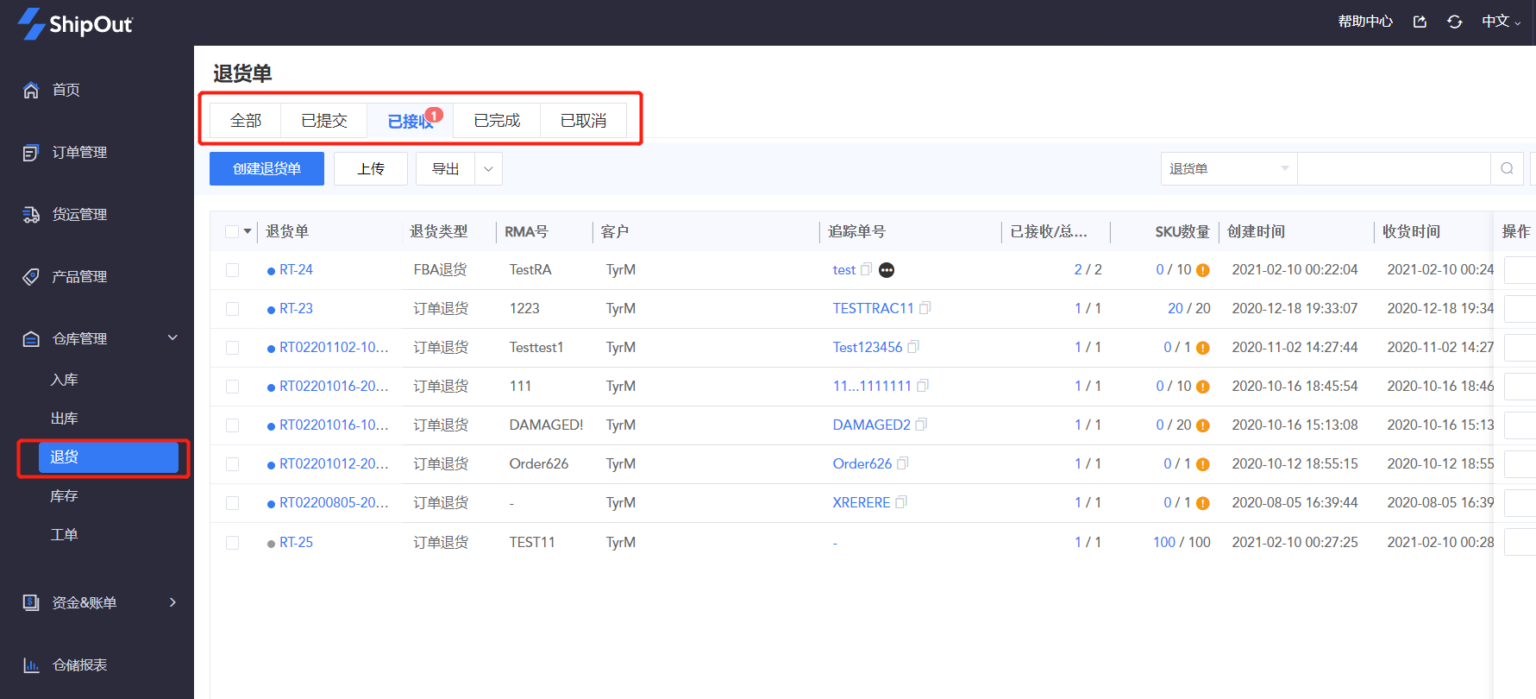Open the 中文 language dropdown

(x=1500, y=21)
